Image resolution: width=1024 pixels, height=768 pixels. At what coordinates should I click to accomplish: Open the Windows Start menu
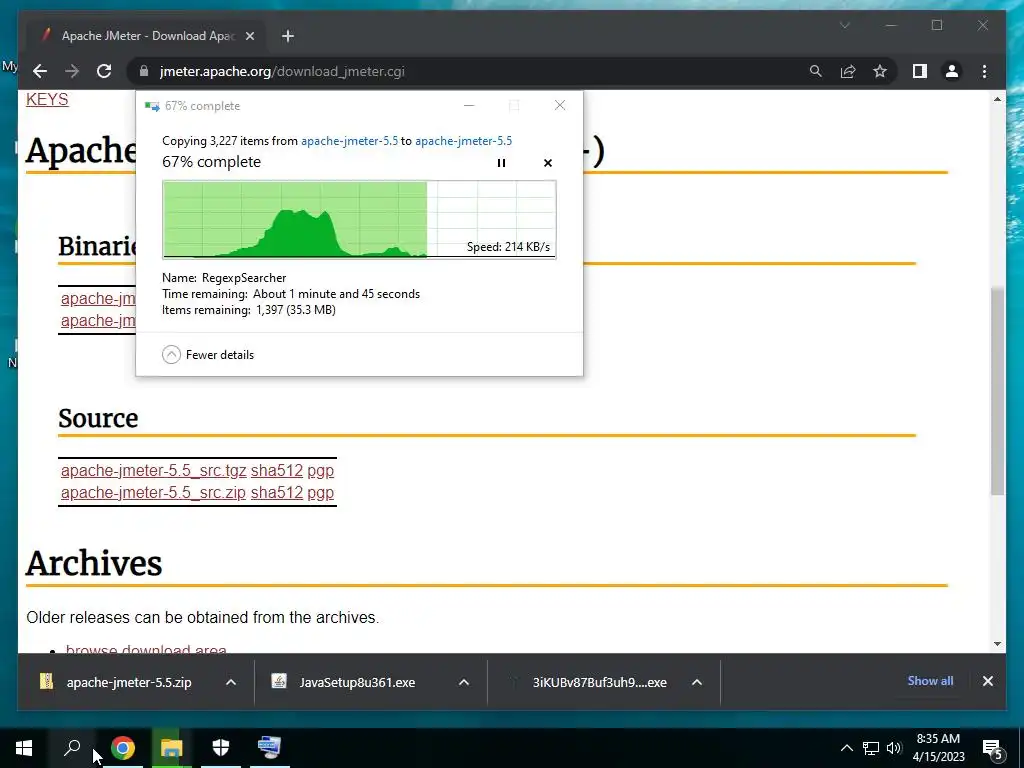point(24,748)
